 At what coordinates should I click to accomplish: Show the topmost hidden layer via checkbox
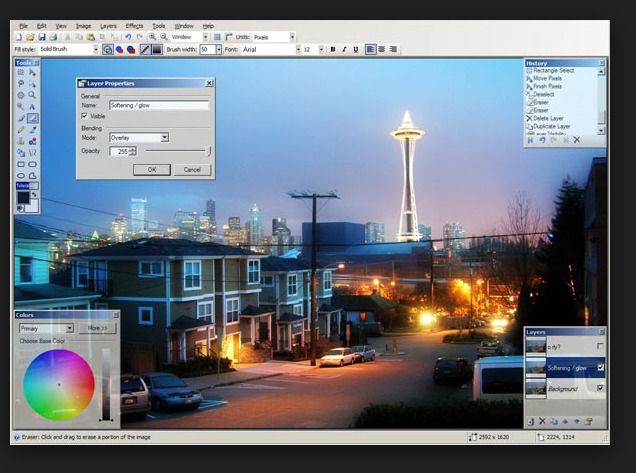point(600,346)
